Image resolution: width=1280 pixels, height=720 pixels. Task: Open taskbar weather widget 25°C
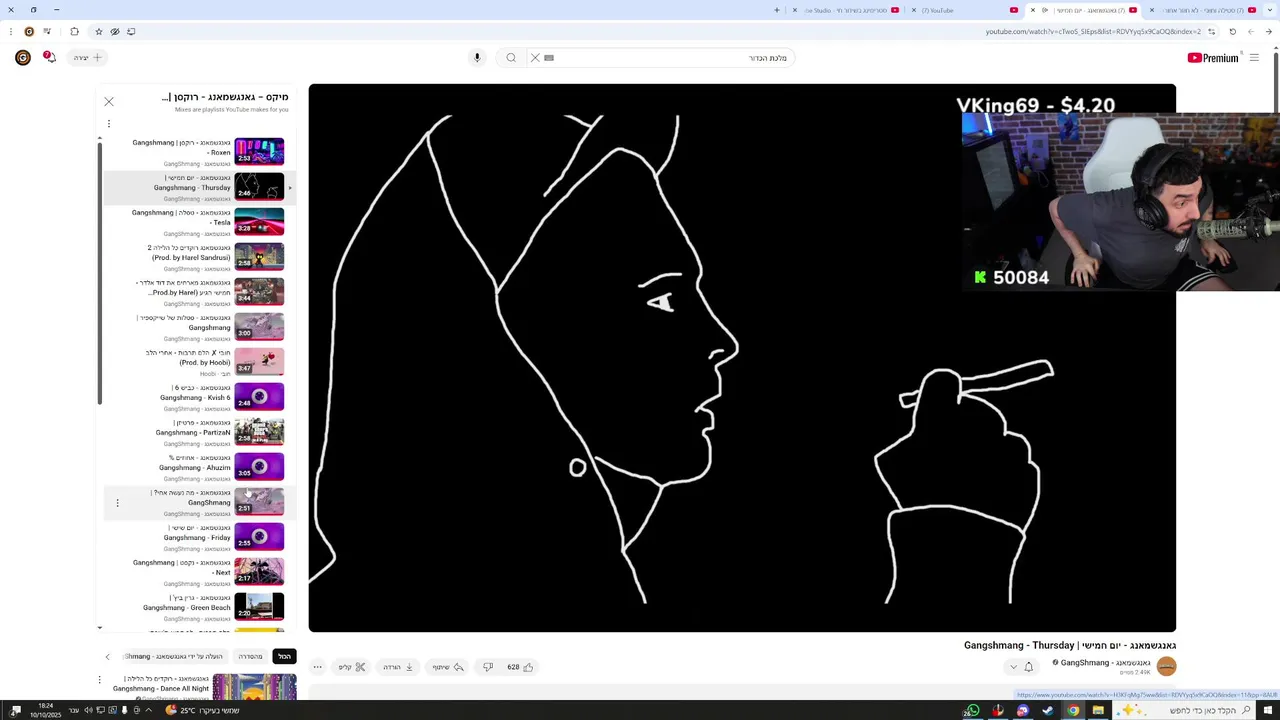203,711
